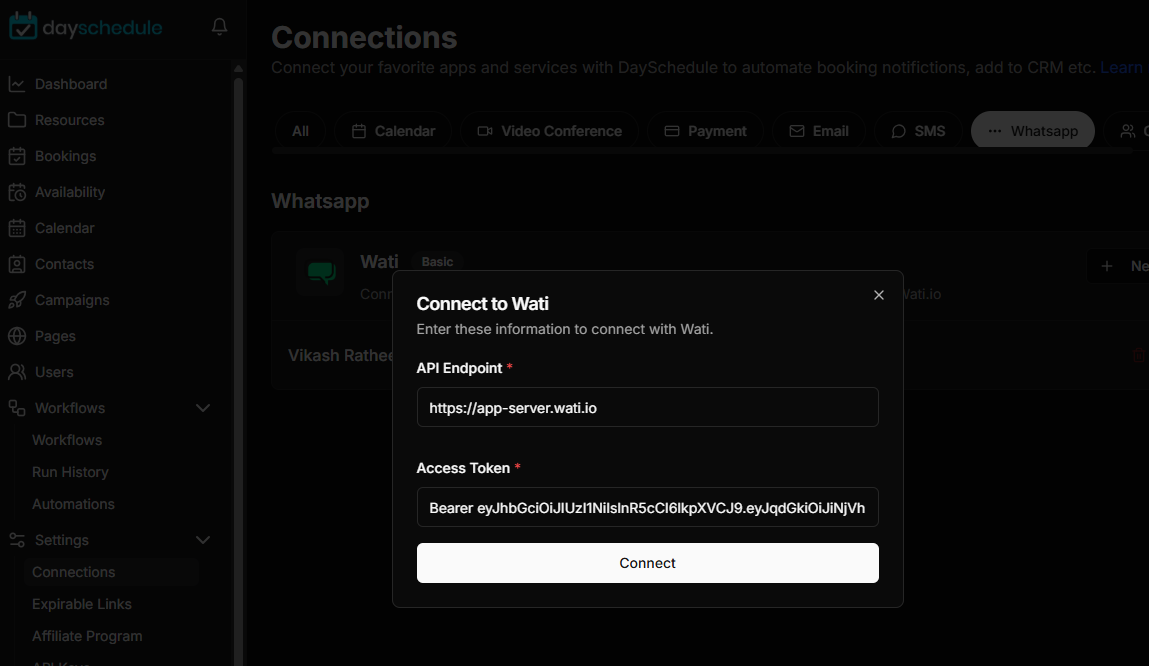Open Campaigns in sidebar
The width and height of the screenshot is (1149, 666).
(72, 300)
